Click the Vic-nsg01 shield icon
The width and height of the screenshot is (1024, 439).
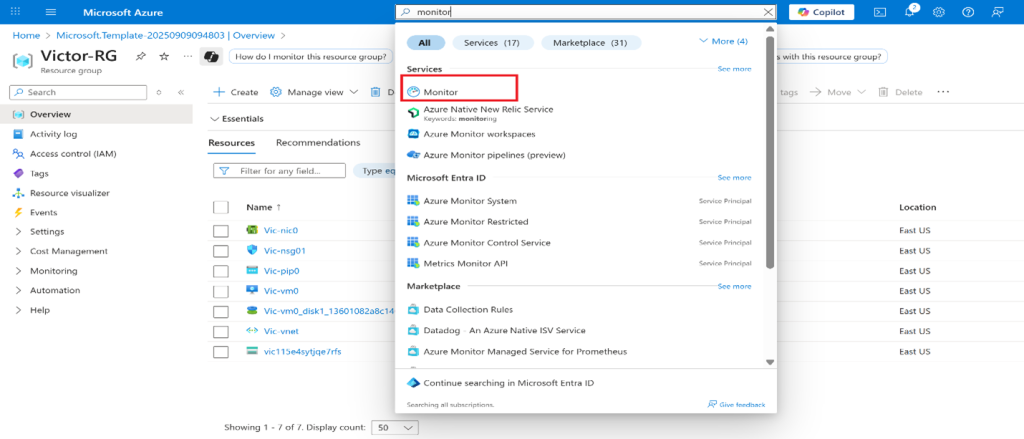[252, 250]
